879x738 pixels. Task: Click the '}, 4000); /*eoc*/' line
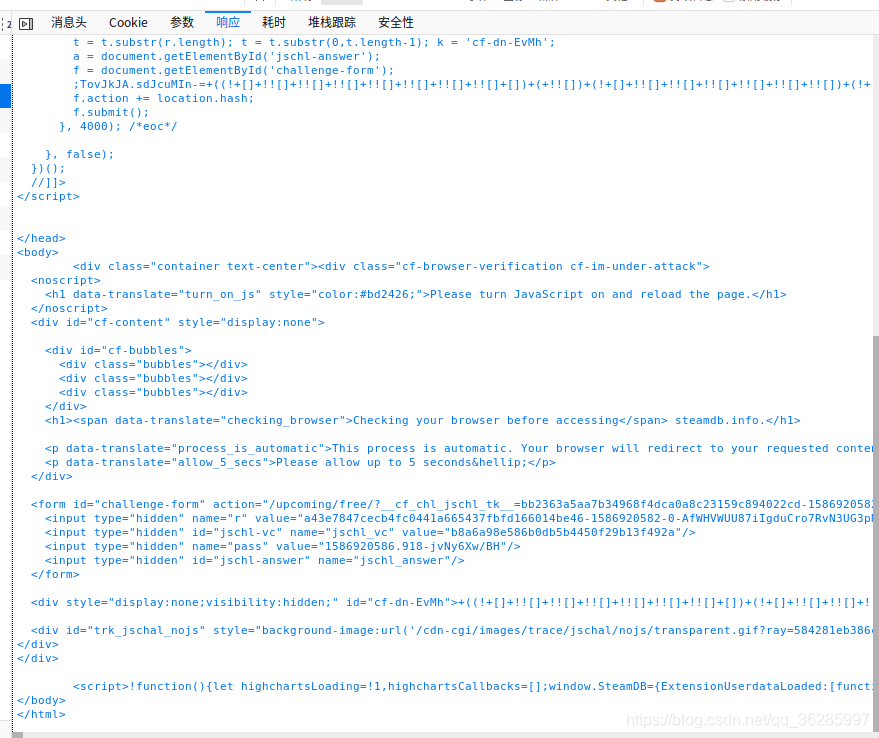(x=118, y=127)
